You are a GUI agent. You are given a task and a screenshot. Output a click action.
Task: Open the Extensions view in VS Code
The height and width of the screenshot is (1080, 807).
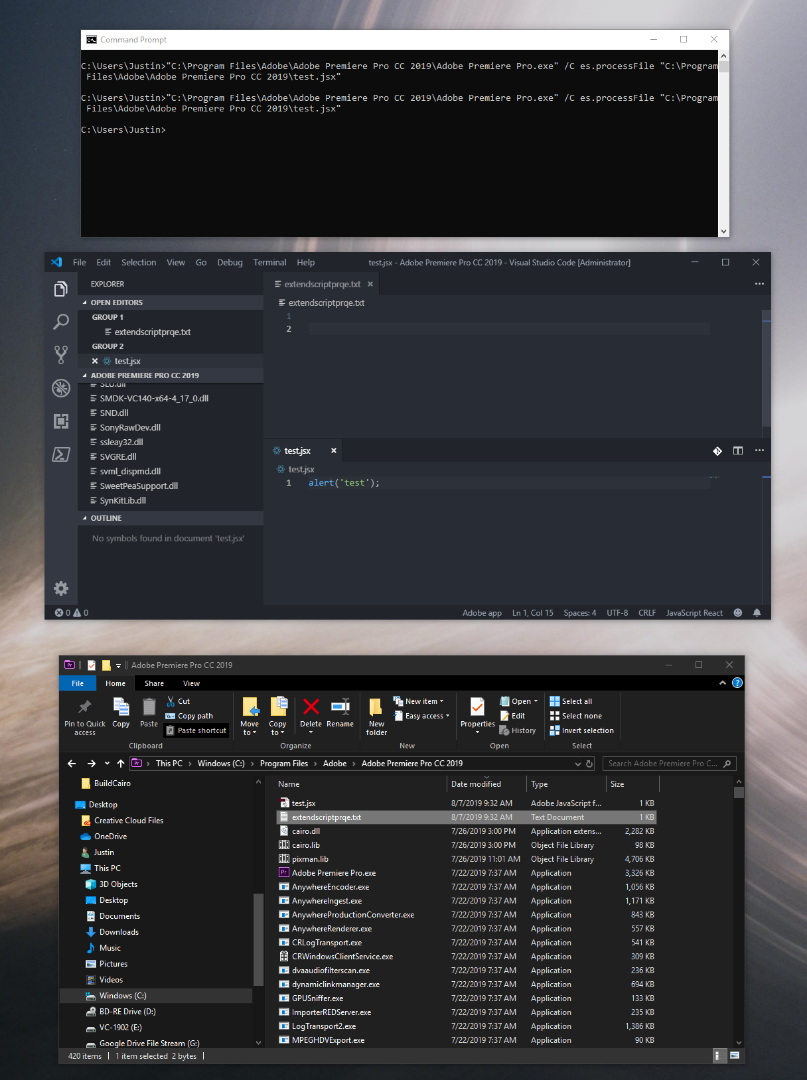(x=61, y=421)
